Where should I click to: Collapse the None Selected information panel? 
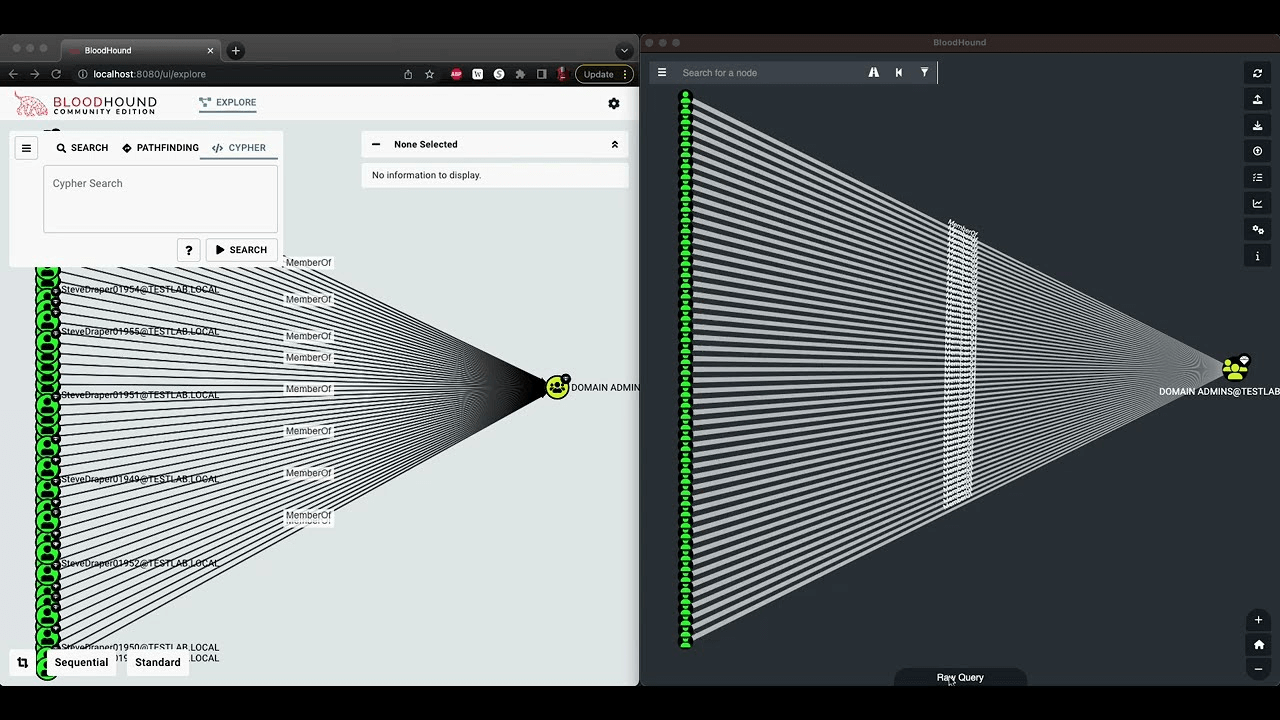[375, 144]
